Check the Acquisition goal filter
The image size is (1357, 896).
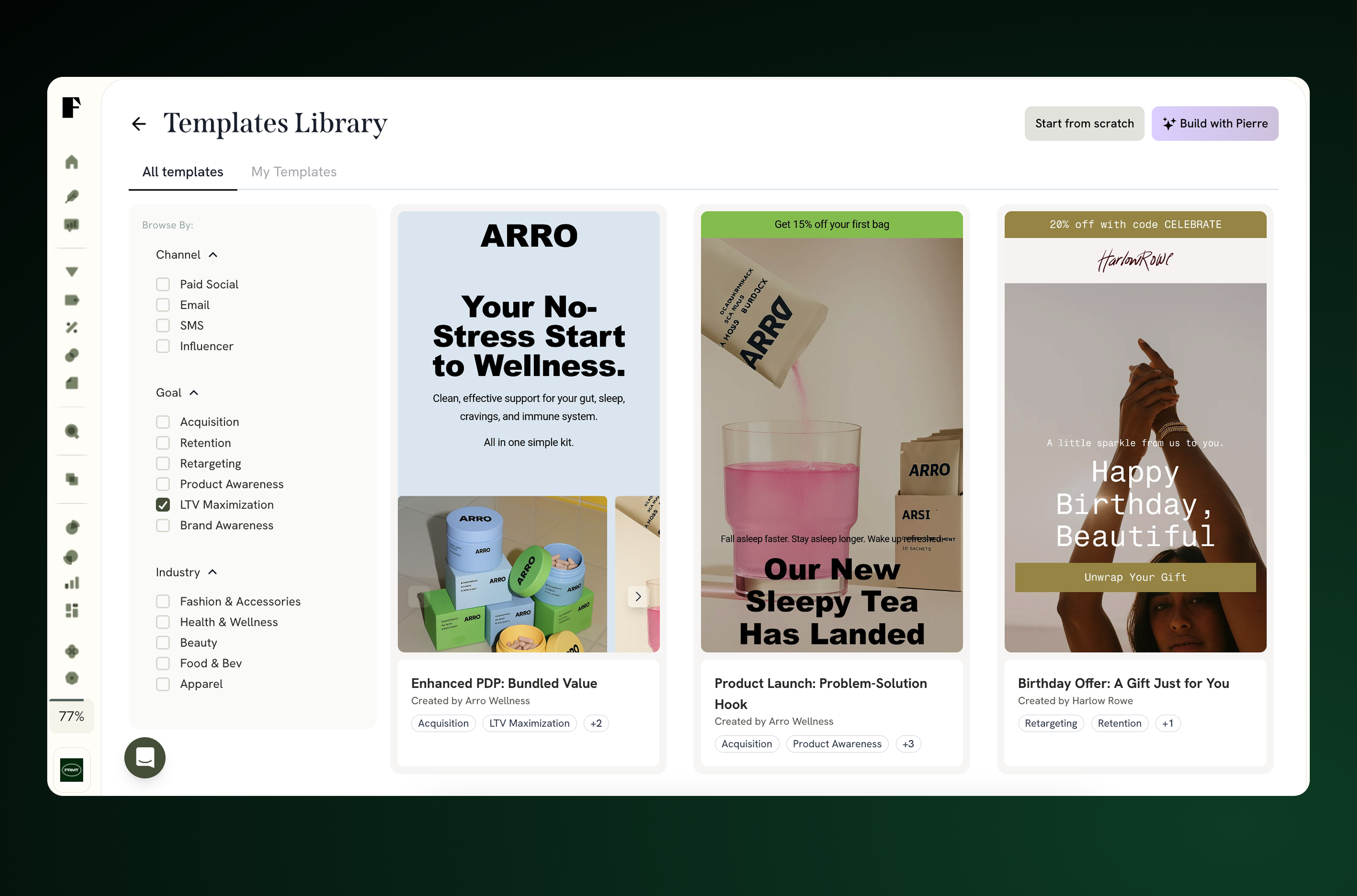click(163, 422)
